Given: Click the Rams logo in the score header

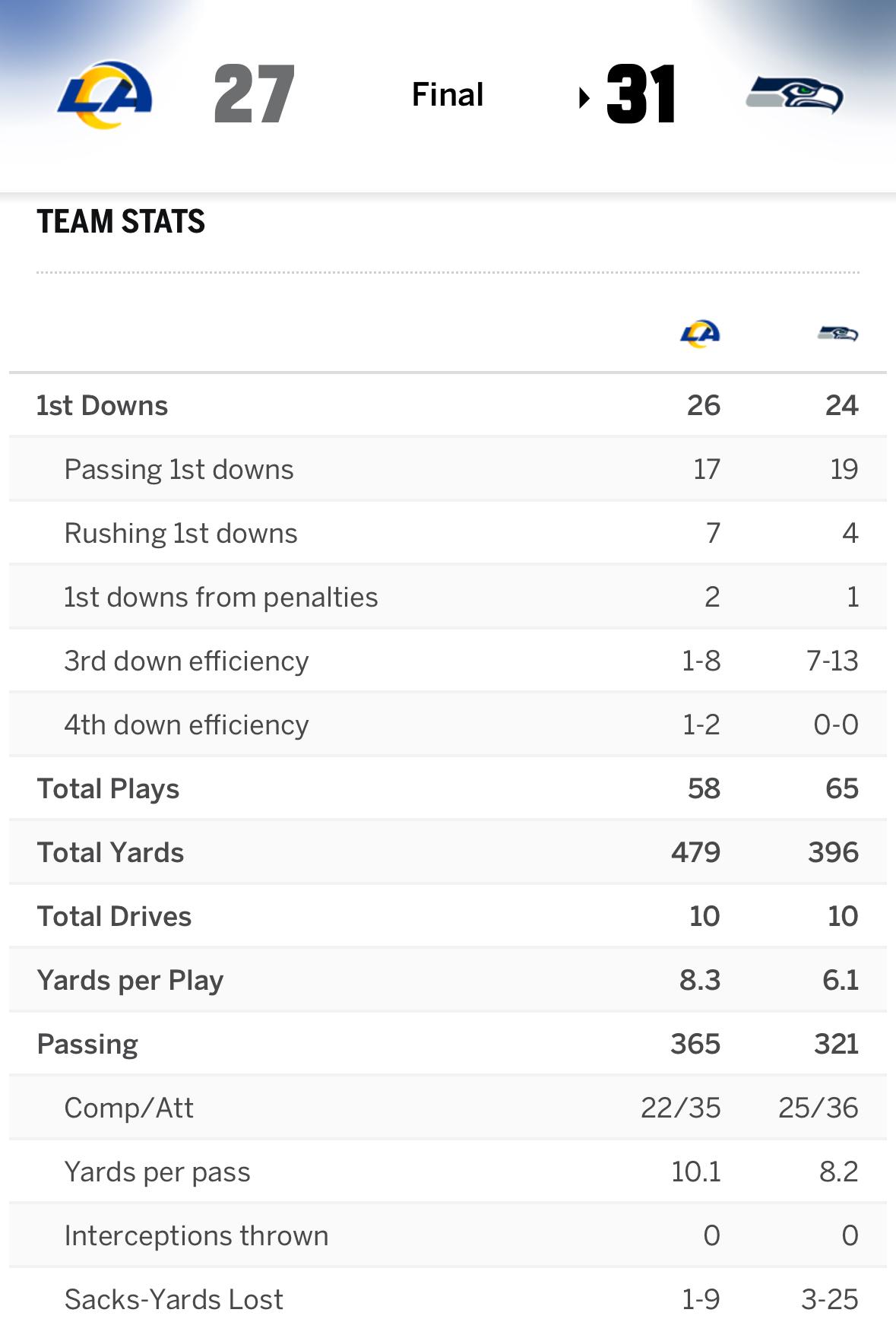Looking at the screenshot, I should (x=105, y=94).
